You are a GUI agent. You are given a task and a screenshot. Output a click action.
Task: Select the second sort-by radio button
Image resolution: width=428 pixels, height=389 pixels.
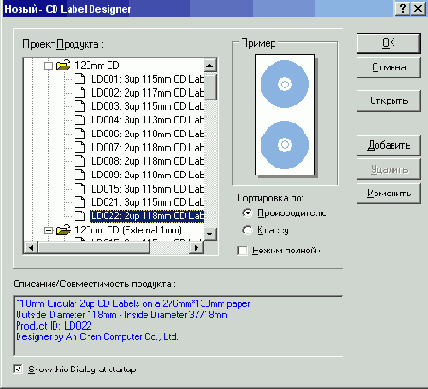coord(248,230)
